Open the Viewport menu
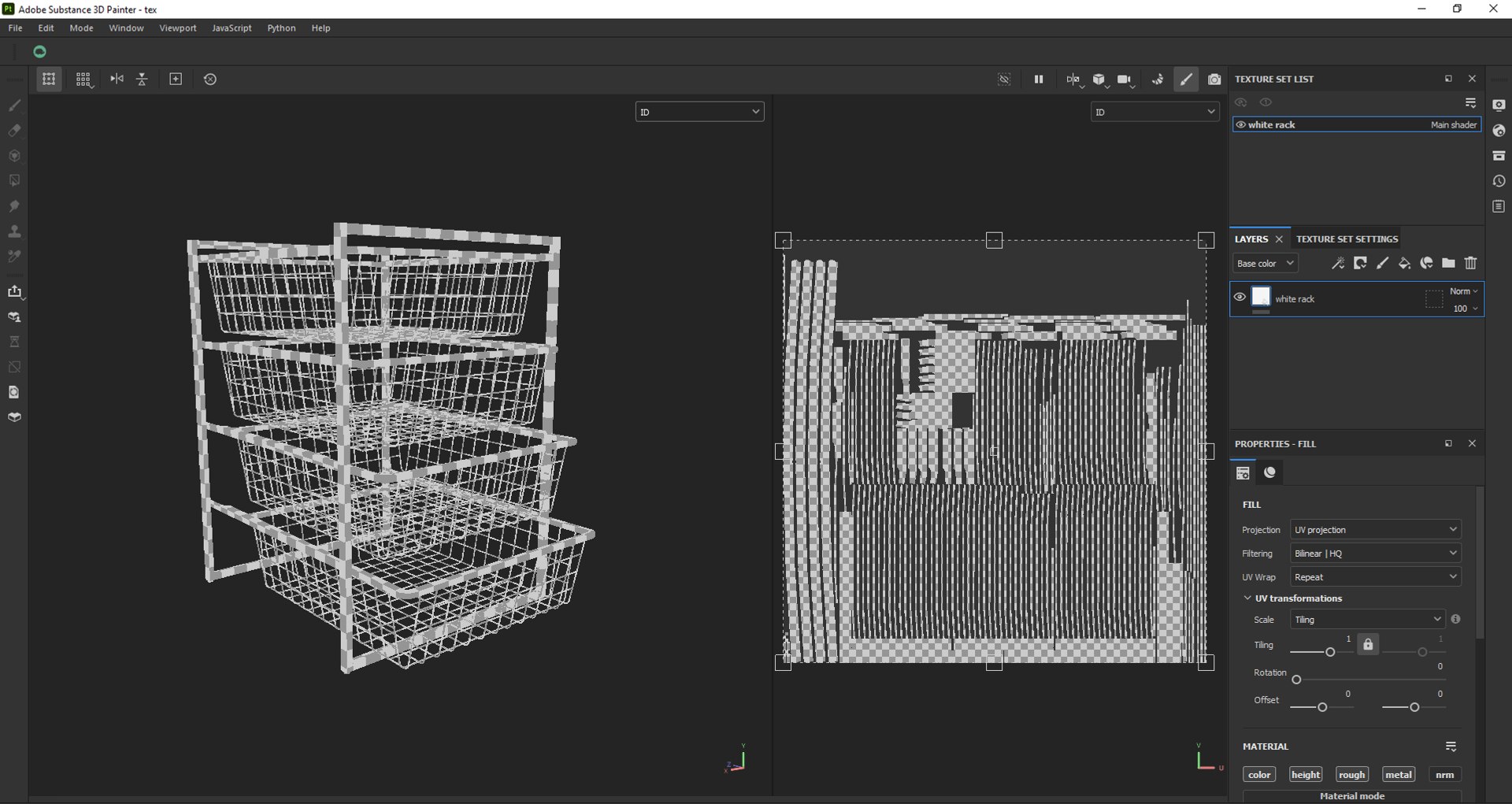The image size is (1512, 804). tap(178, 28)
